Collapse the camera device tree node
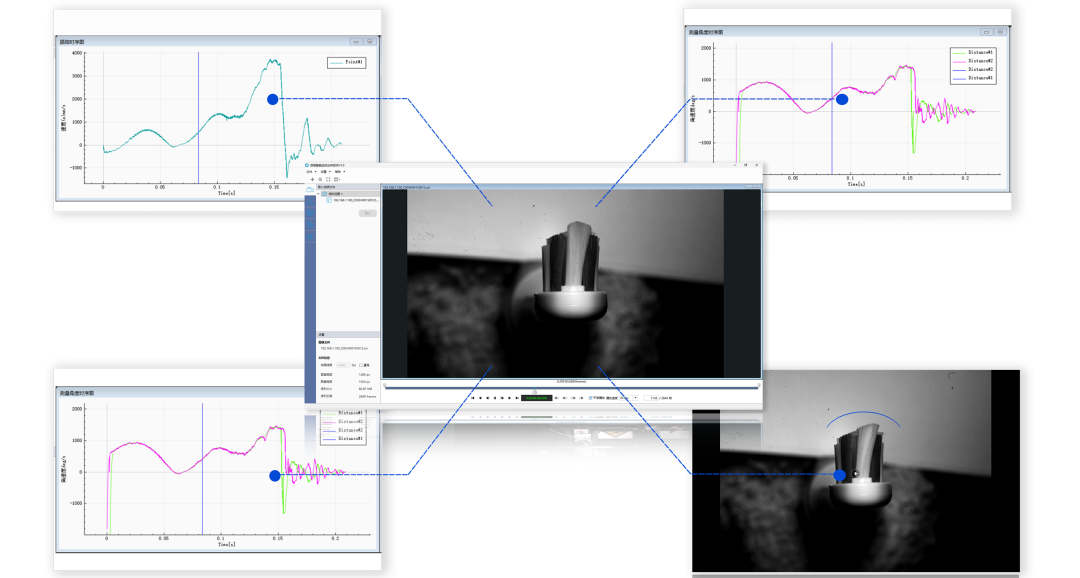This screenshot has width=1080, height=578. click(x=319, y=194)
